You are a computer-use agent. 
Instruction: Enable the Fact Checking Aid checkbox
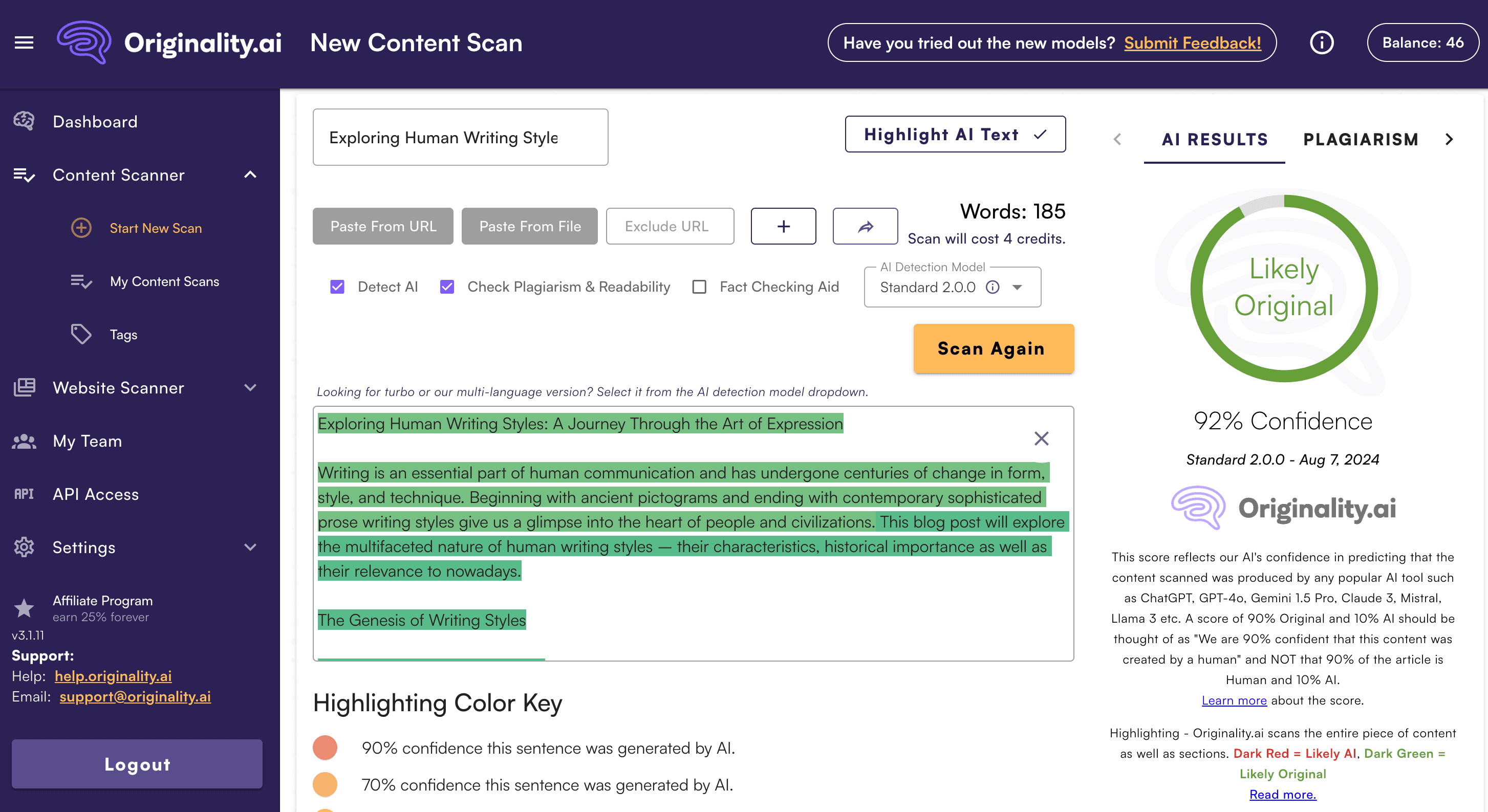[x=699, y=287]
